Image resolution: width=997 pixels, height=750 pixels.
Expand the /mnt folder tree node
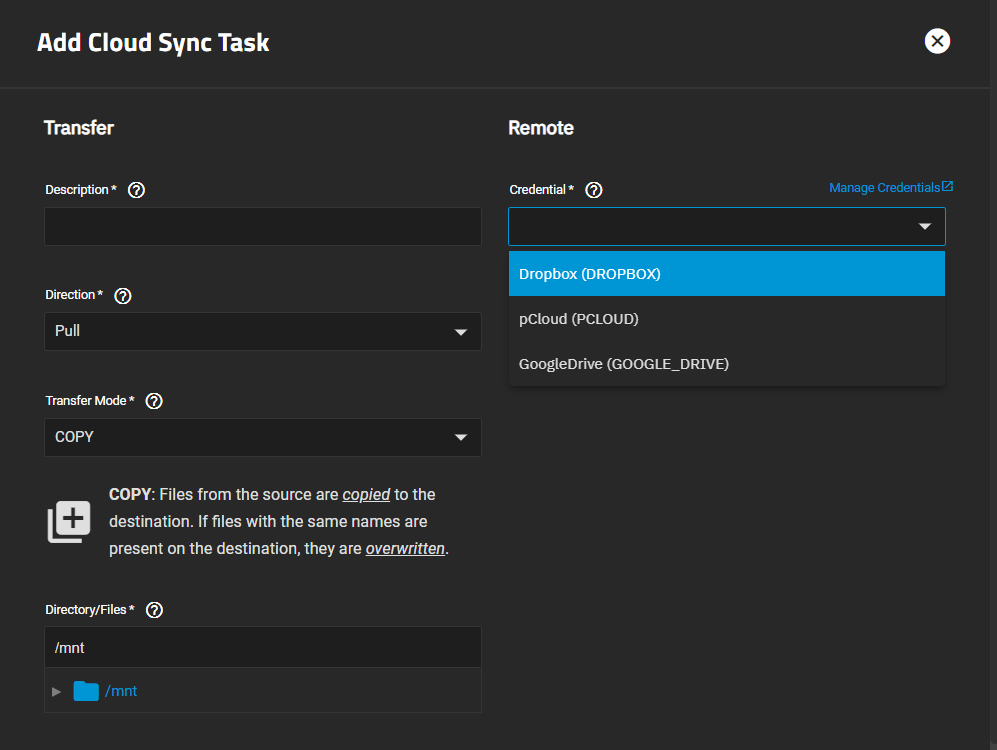click(x=57, y=692)
